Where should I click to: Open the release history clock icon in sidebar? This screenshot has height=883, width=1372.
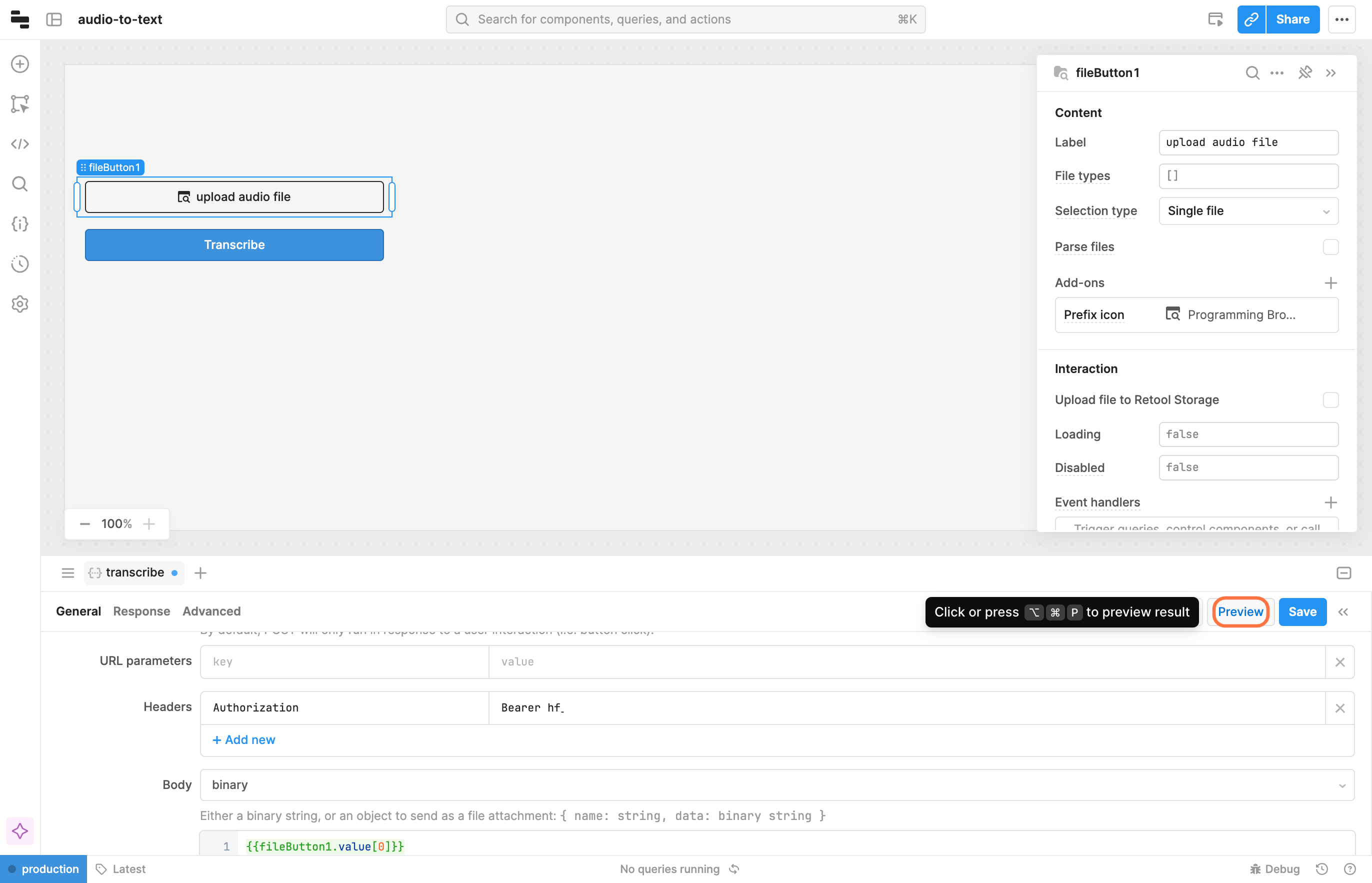[x=20, y=264]
